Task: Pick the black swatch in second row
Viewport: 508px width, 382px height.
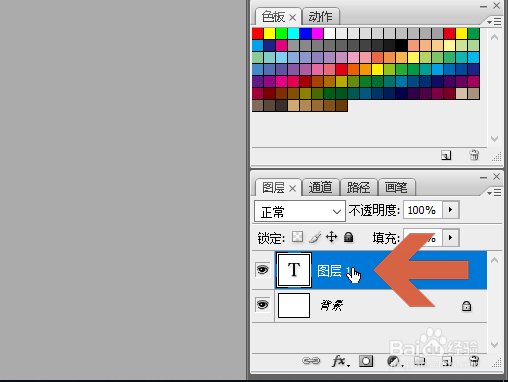Action: [x=402, y=45]
